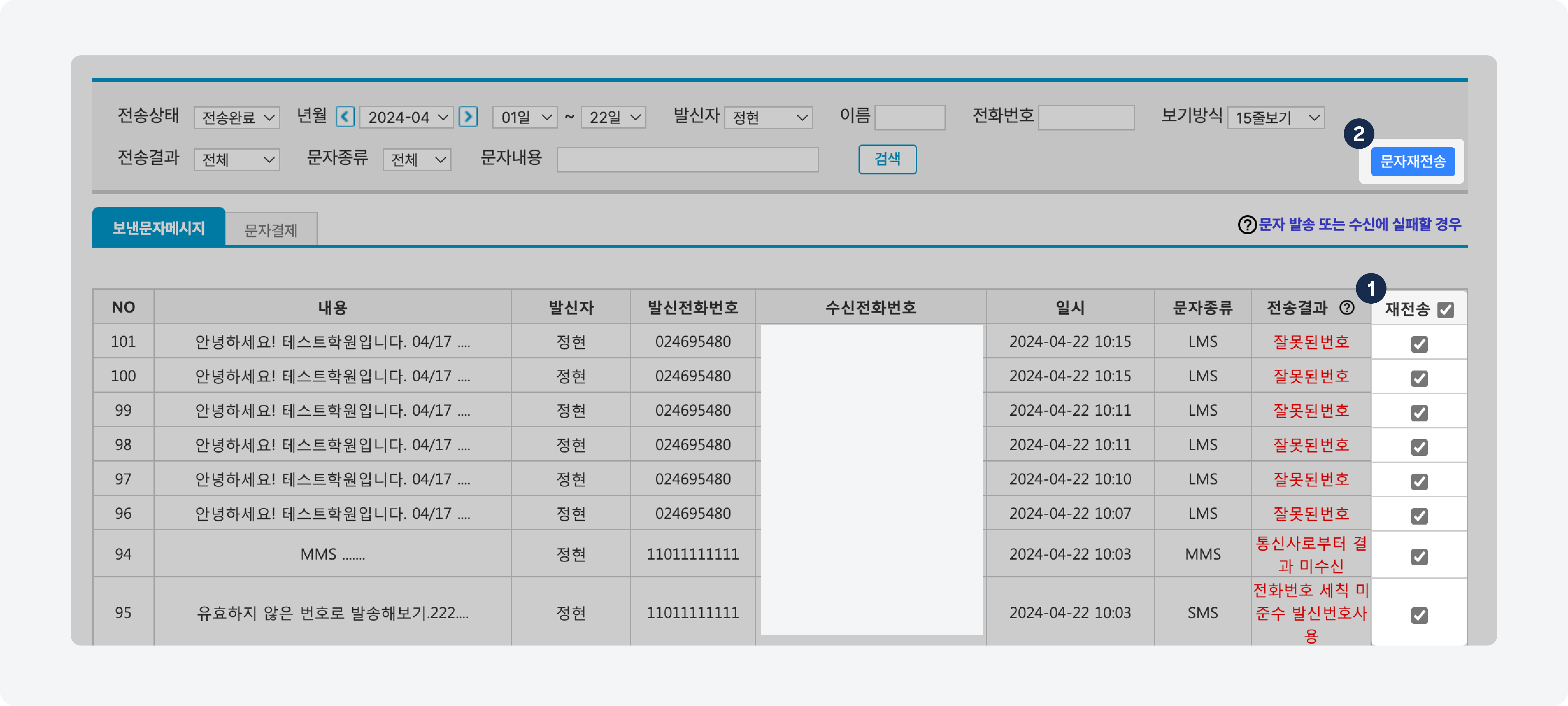Open the 발신자 dropdown showing 정현
The height and width of the screenshot is (706, 1568).
769,117
